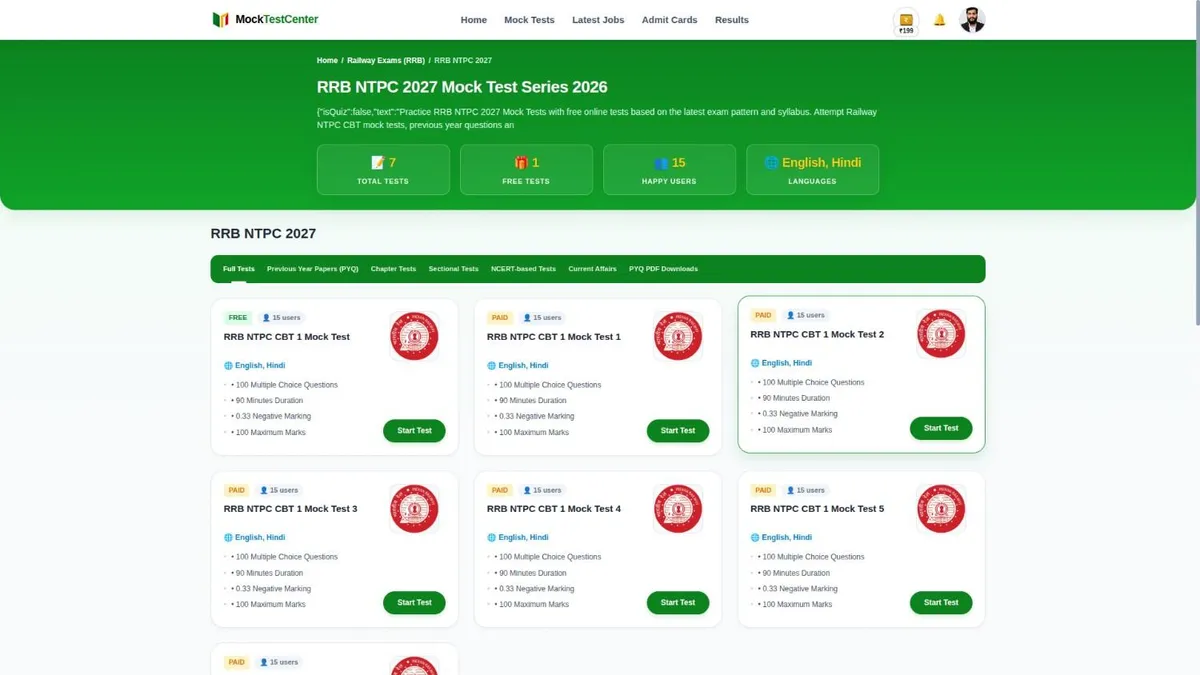The height and width of the screenshot is (675, 1200).
Task: Go to Home in top navigation
Action: [x=474, y=20]
